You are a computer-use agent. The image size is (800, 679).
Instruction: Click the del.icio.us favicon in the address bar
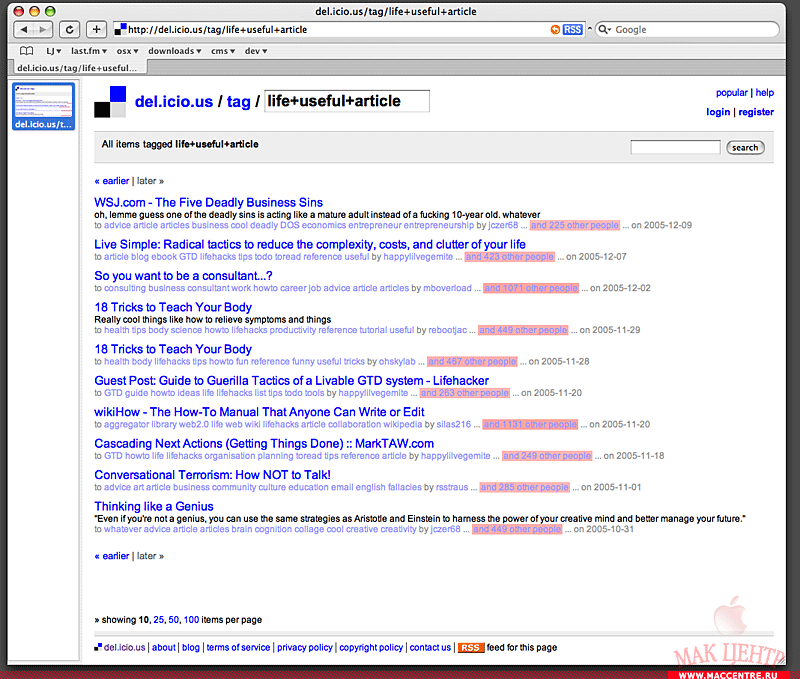(x=120, y=30)
